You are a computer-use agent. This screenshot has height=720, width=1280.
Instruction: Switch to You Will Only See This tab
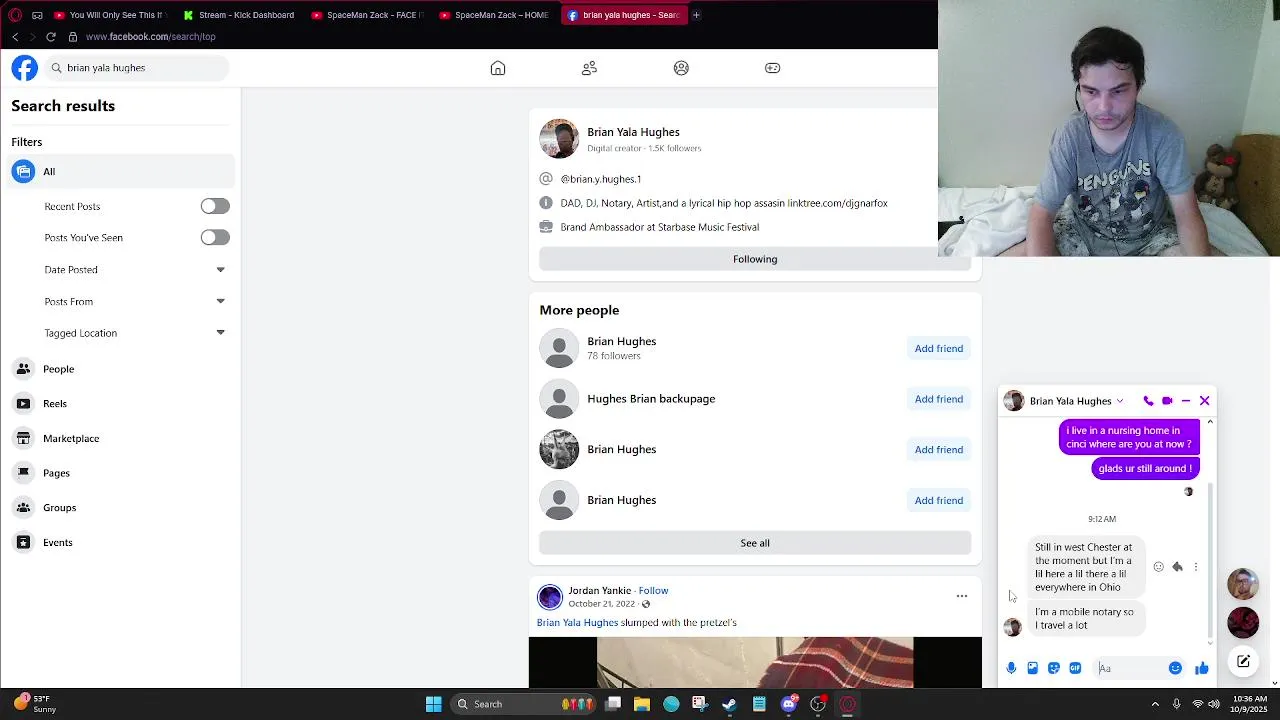coord(112,15)
